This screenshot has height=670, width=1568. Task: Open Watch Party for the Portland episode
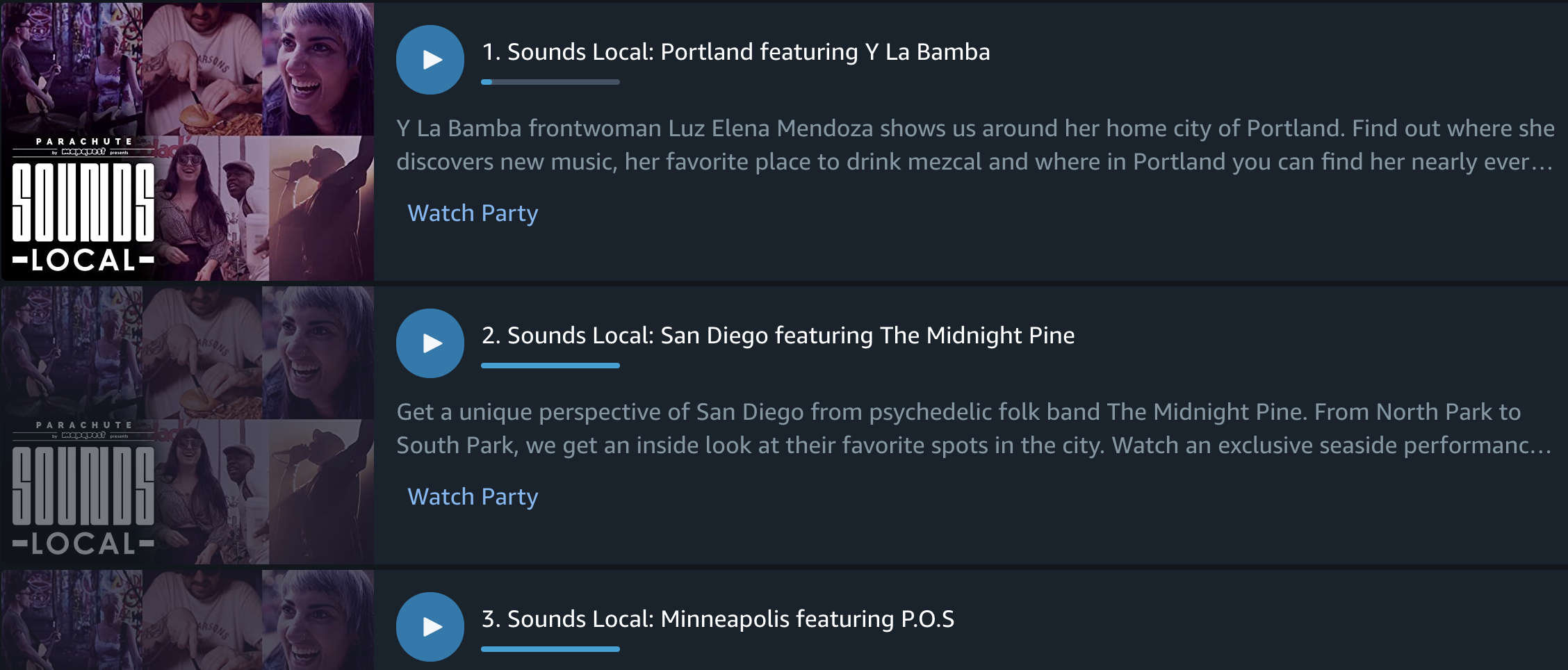473,213
